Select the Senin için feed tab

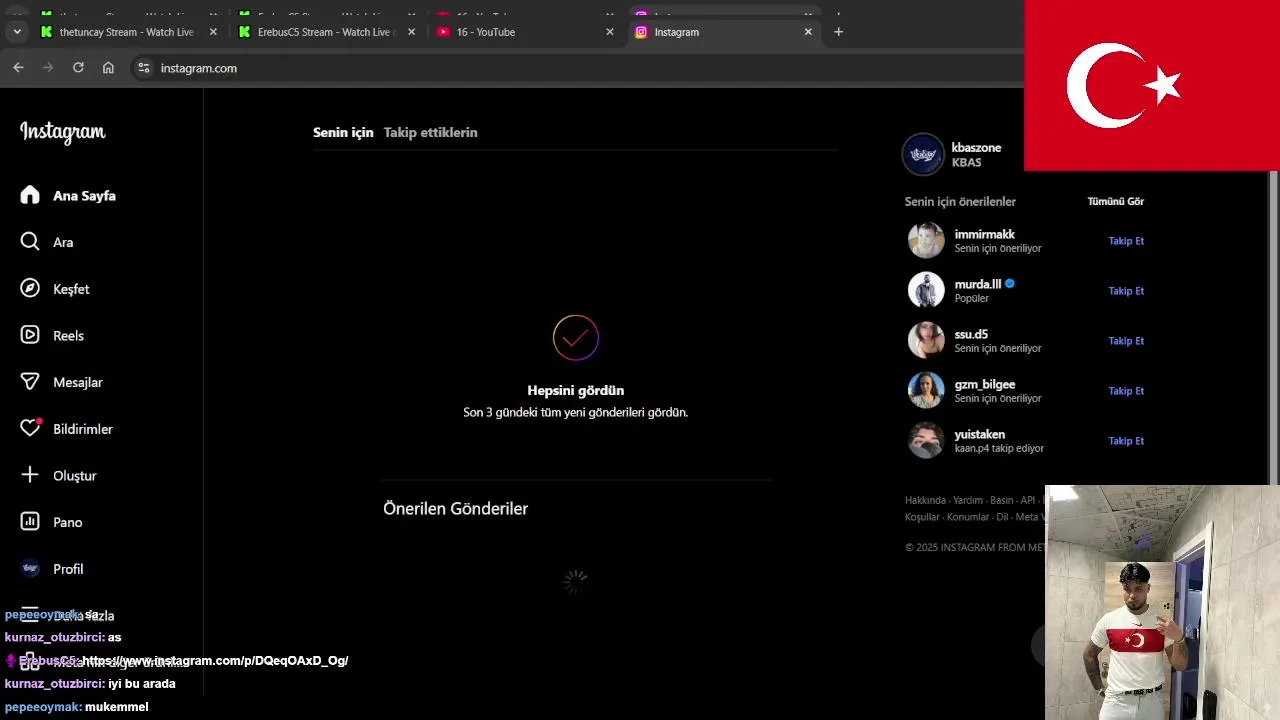click(x=343, y=132)
